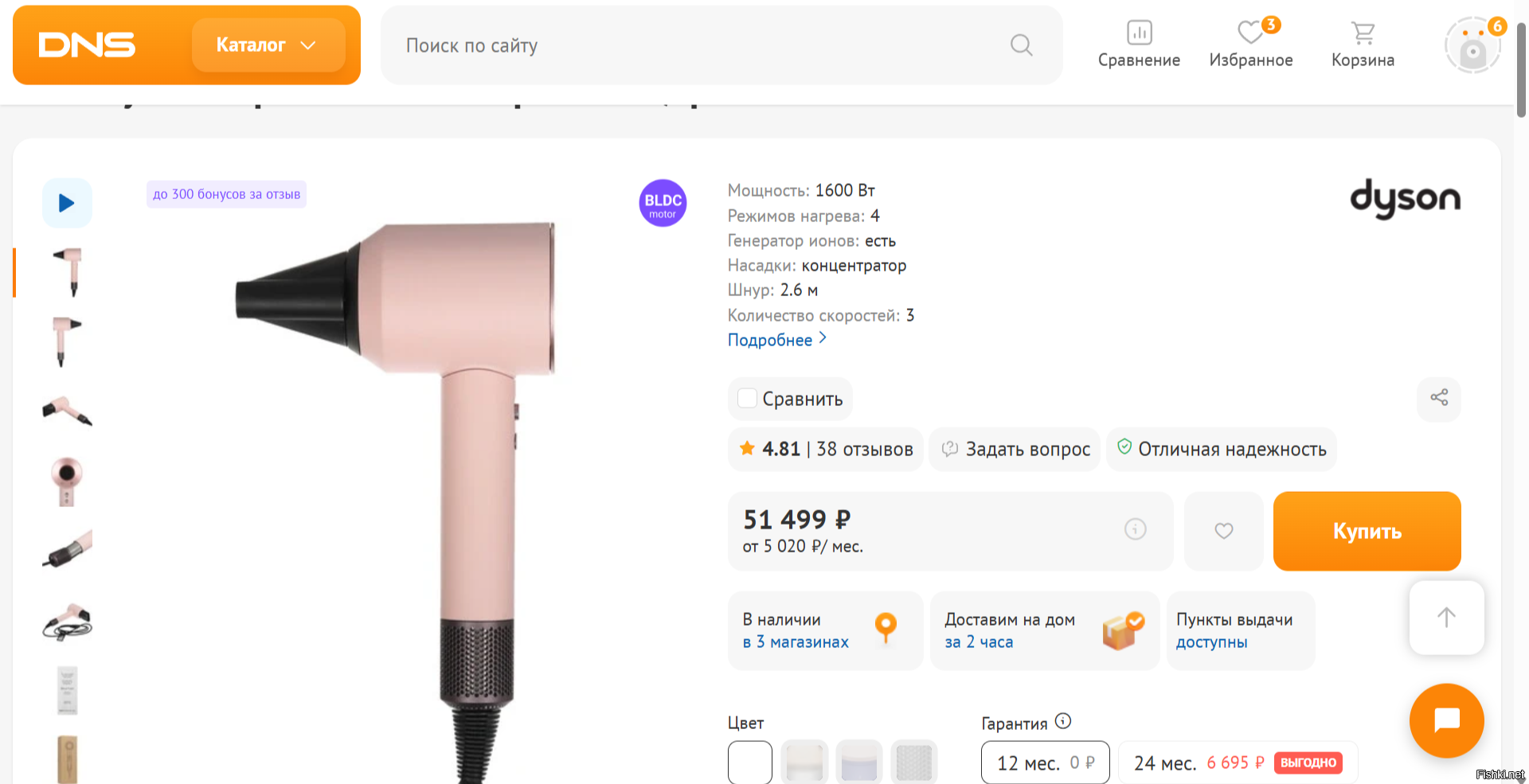Add product to favorites with heart button
Screen dimensions: 1529x784
point(1224,531)
